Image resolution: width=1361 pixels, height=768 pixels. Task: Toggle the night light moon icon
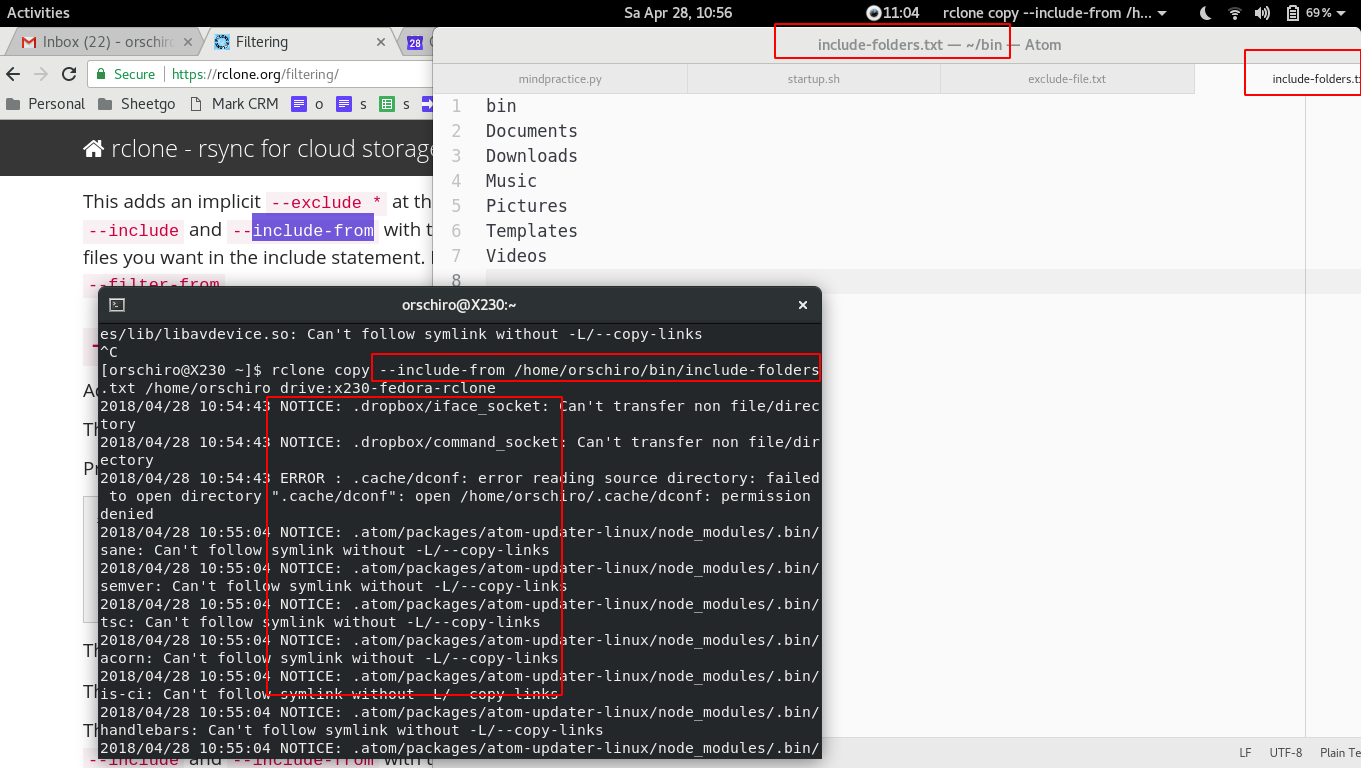(x=1205, y=13)
